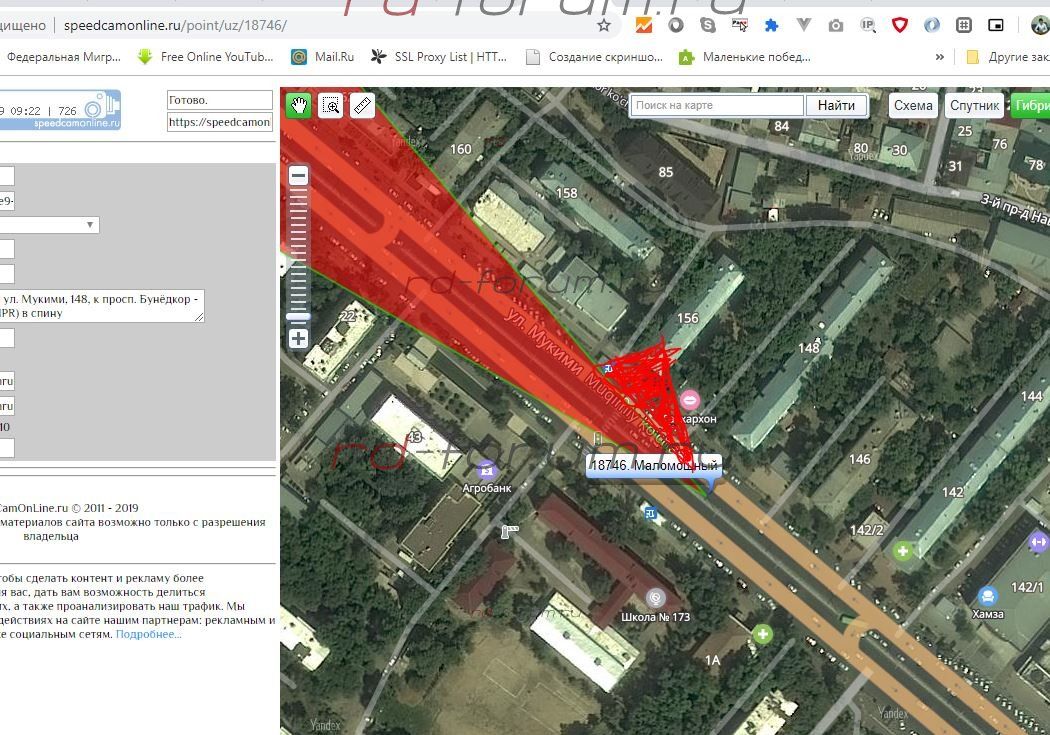Click the Найти search button

836,105
